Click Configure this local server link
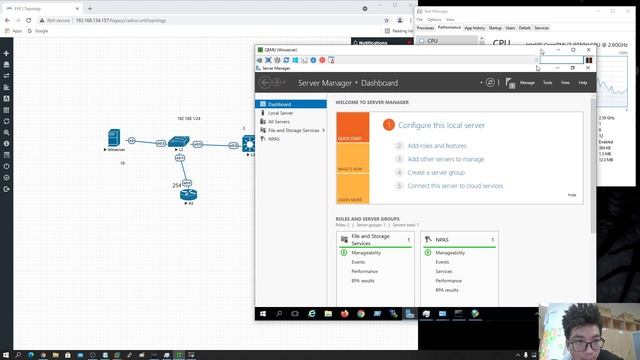Image resolution: width=640 pixels, height=360 pixels. 441,125
